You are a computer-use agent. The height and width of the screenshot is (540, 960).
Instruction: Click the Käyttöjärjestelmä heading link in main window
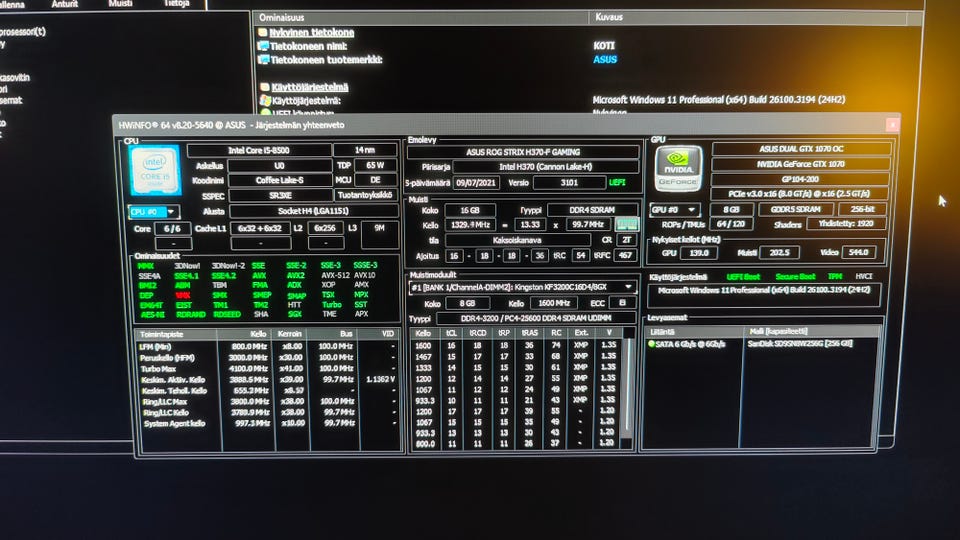[x=310, y=88]
